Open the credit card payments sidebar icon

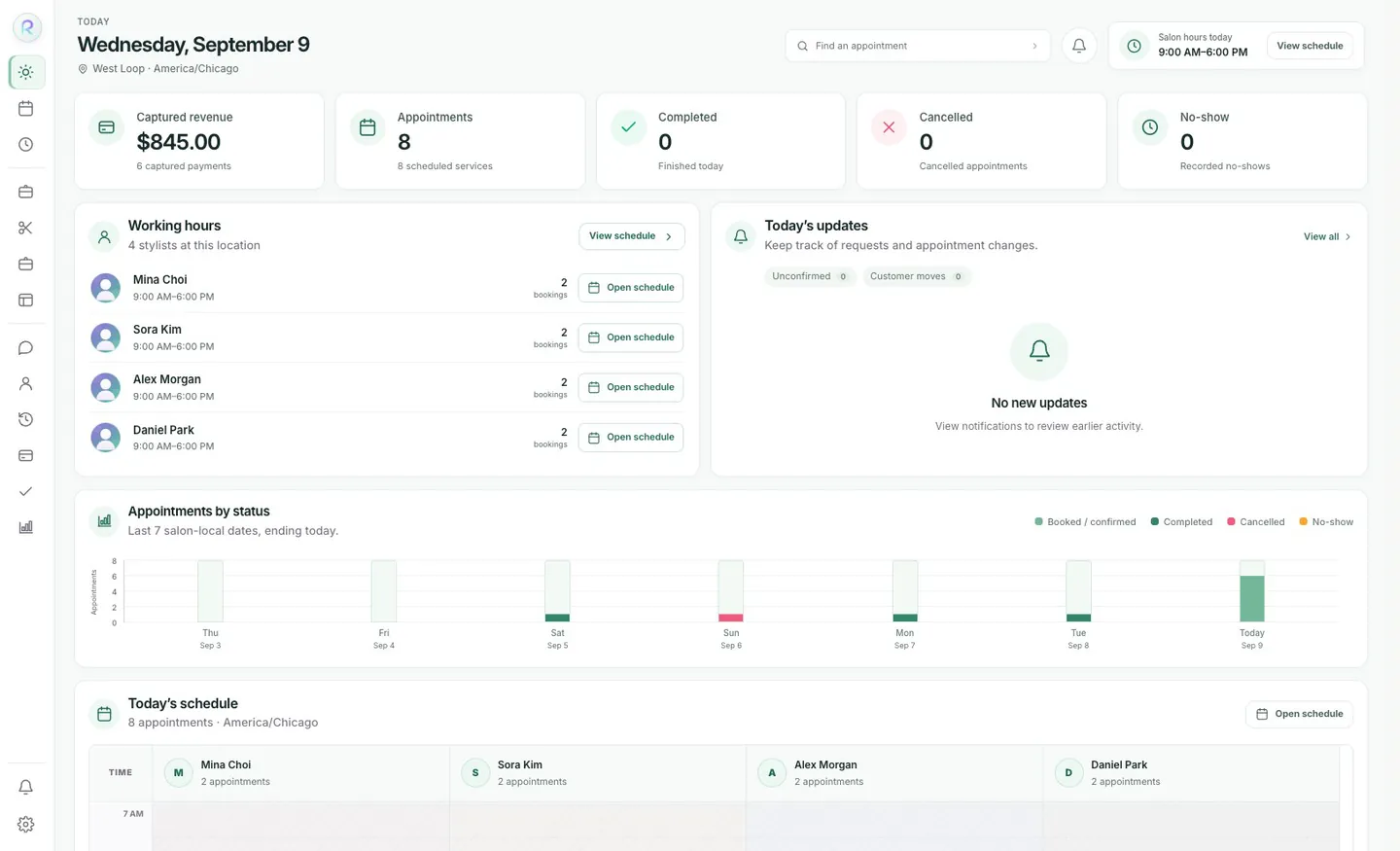coord(26,455)
